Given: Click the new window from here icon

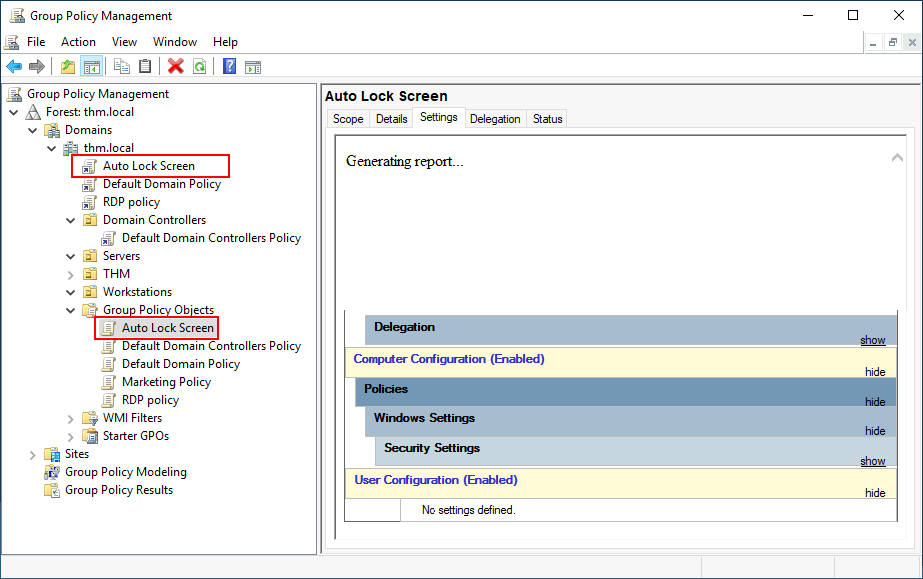Looking at the screenshot, I should tap(253, 66).
